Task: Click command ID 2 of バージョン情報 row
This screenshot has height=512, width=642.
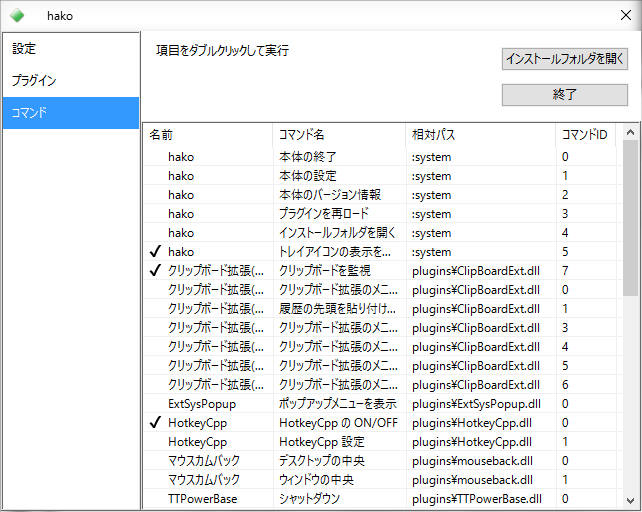Action: (565, 195)
